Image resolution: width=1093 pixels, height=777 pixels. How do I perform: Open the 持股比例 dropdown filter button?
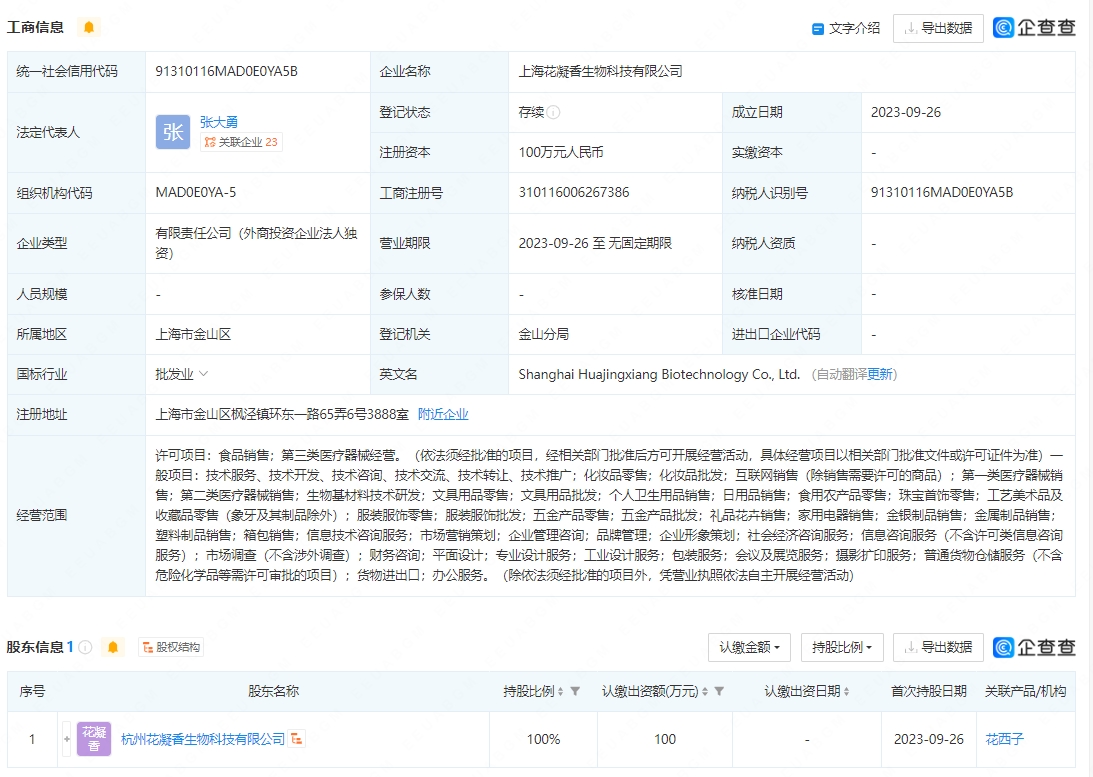(x=842, y=647)
